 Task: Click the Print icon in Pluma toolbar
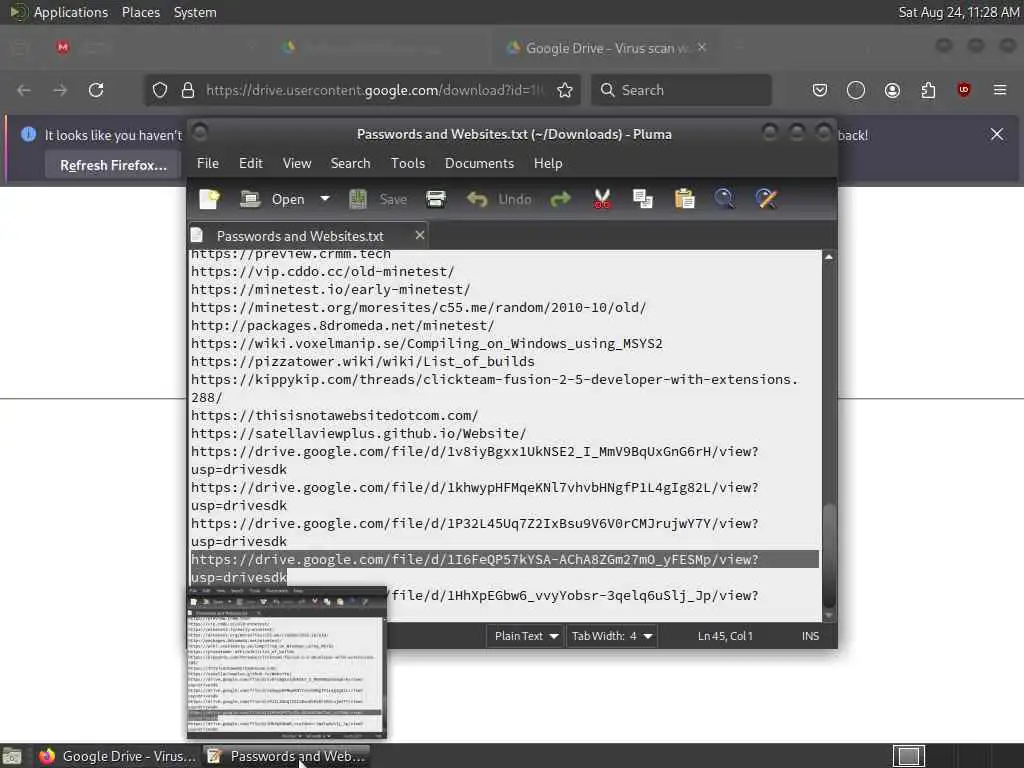click(x=436, y=199)
